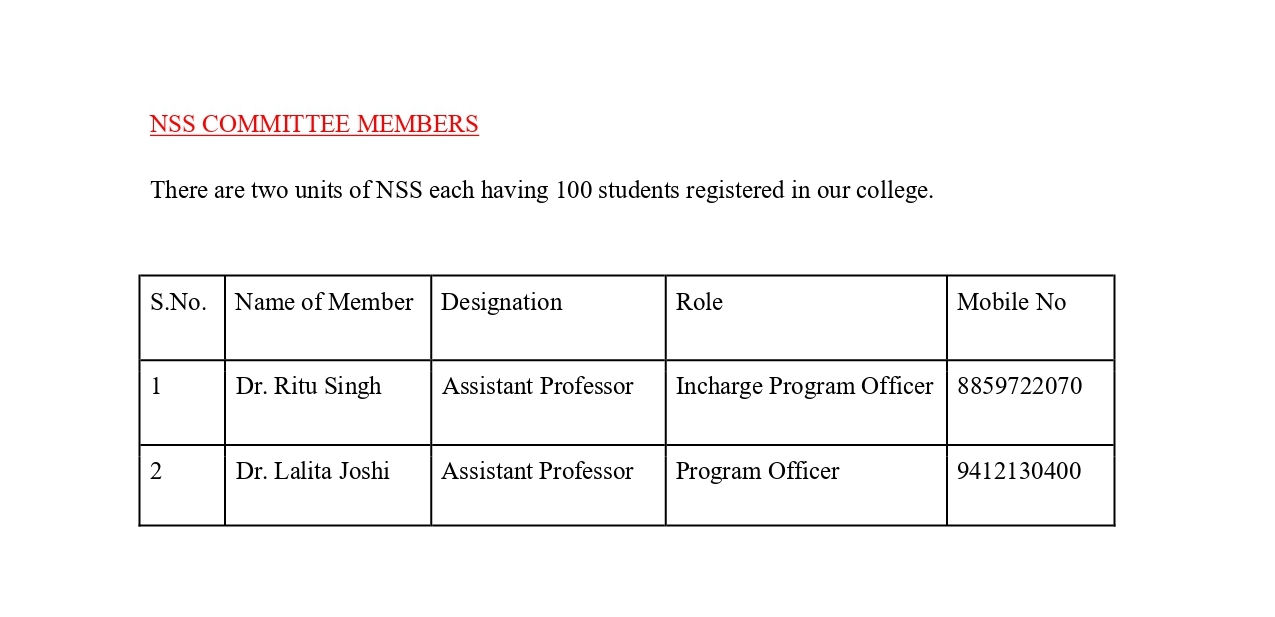
Task: Click the Dr. Lalita Joshi cell
Action: (328, 485)
